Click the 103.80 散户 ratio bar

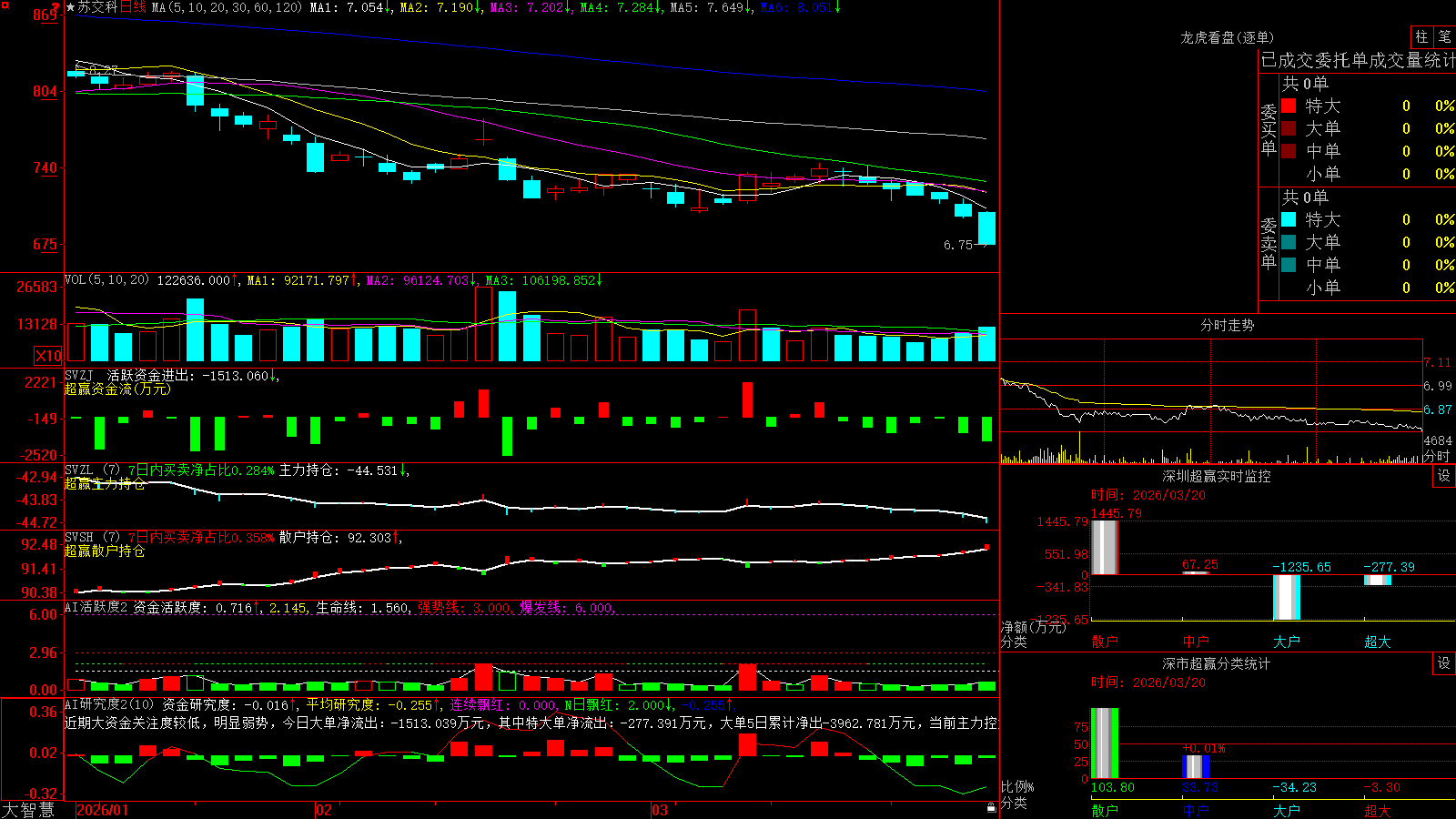(1105, 743)
